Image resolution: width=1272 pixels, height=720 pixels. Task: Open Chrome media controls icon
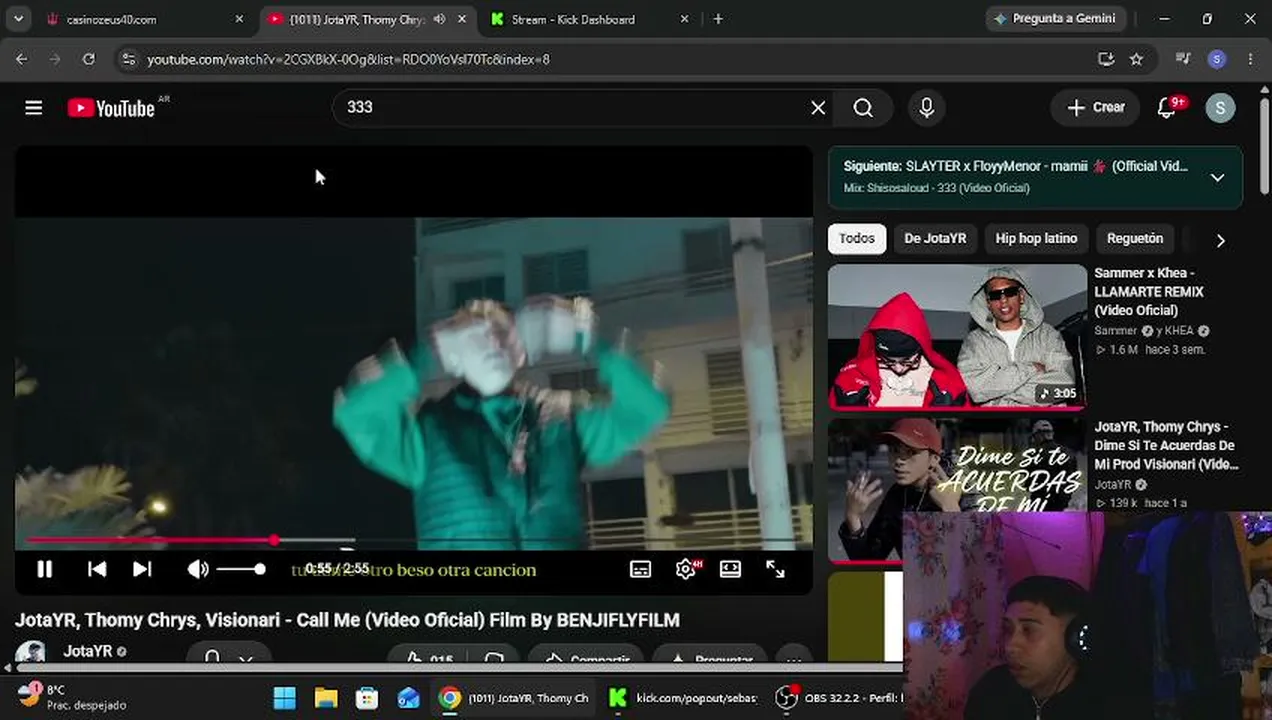pos(1183,59)
